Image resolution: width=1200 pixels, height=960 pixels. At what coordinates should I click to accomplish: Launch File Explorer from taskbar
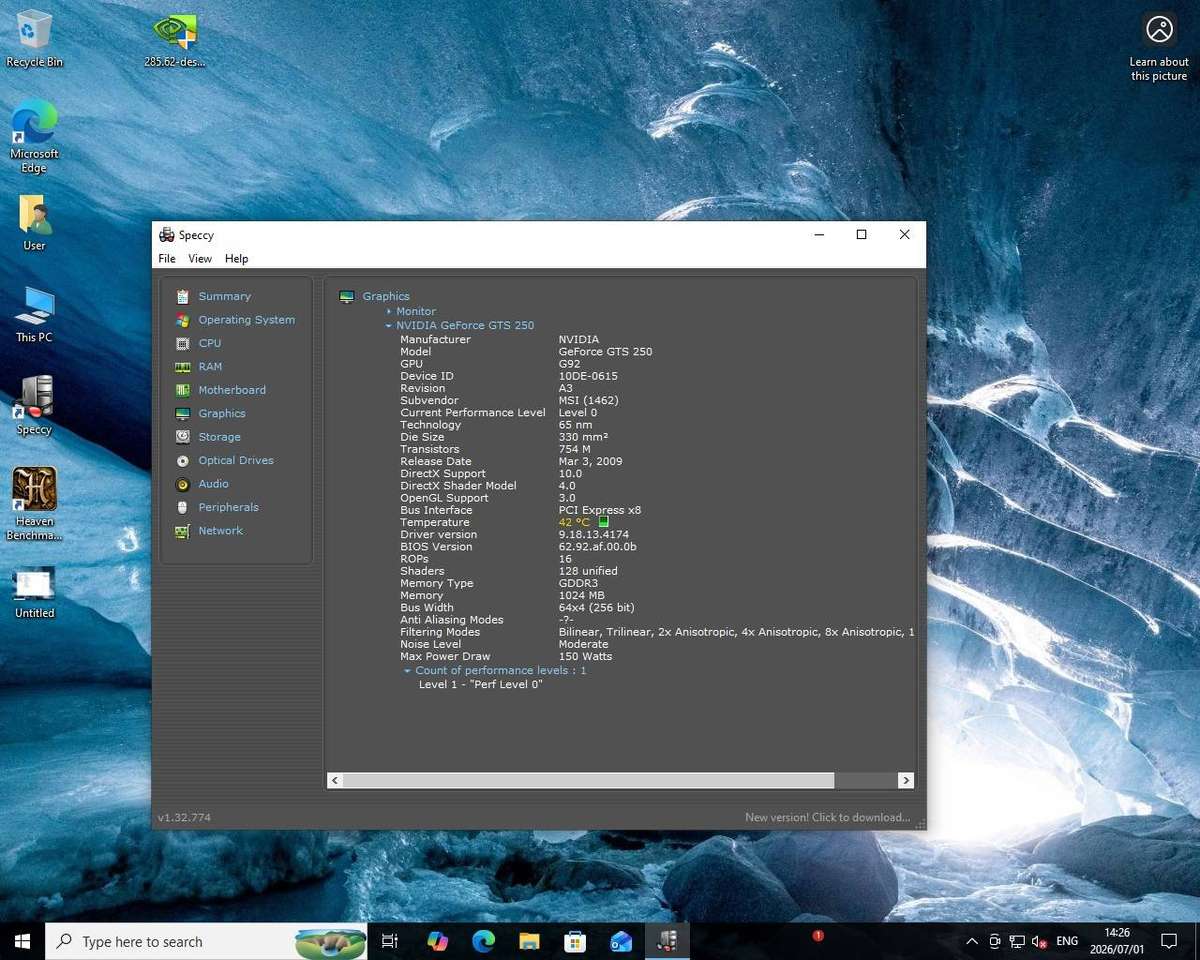[529, 941]
